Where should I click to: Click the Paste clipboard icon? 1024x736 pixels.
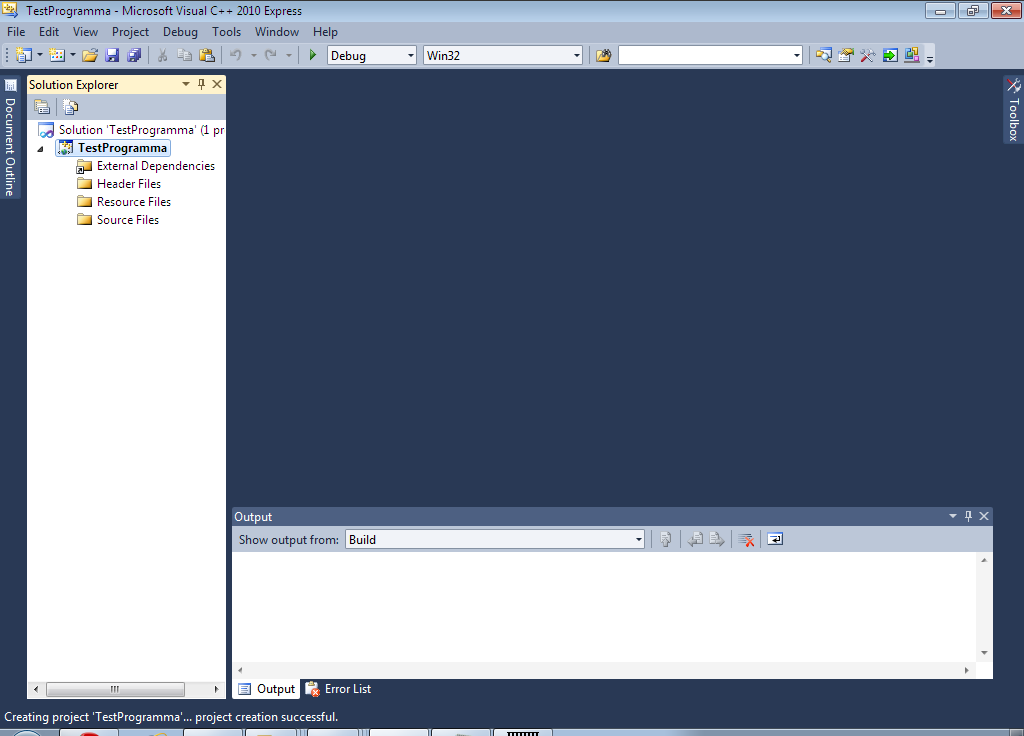207,56
